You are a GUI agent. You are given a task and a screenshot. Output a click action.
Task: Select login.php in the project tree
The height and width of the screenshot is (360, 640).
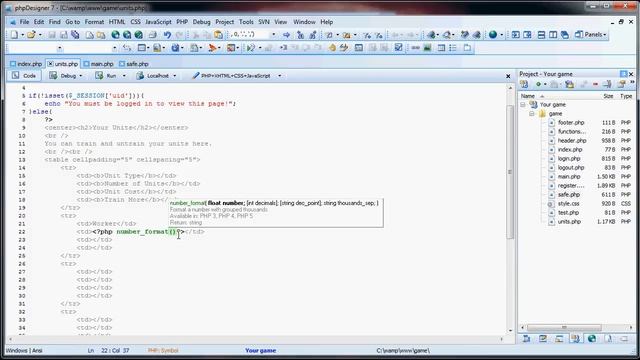click(569, 159)
